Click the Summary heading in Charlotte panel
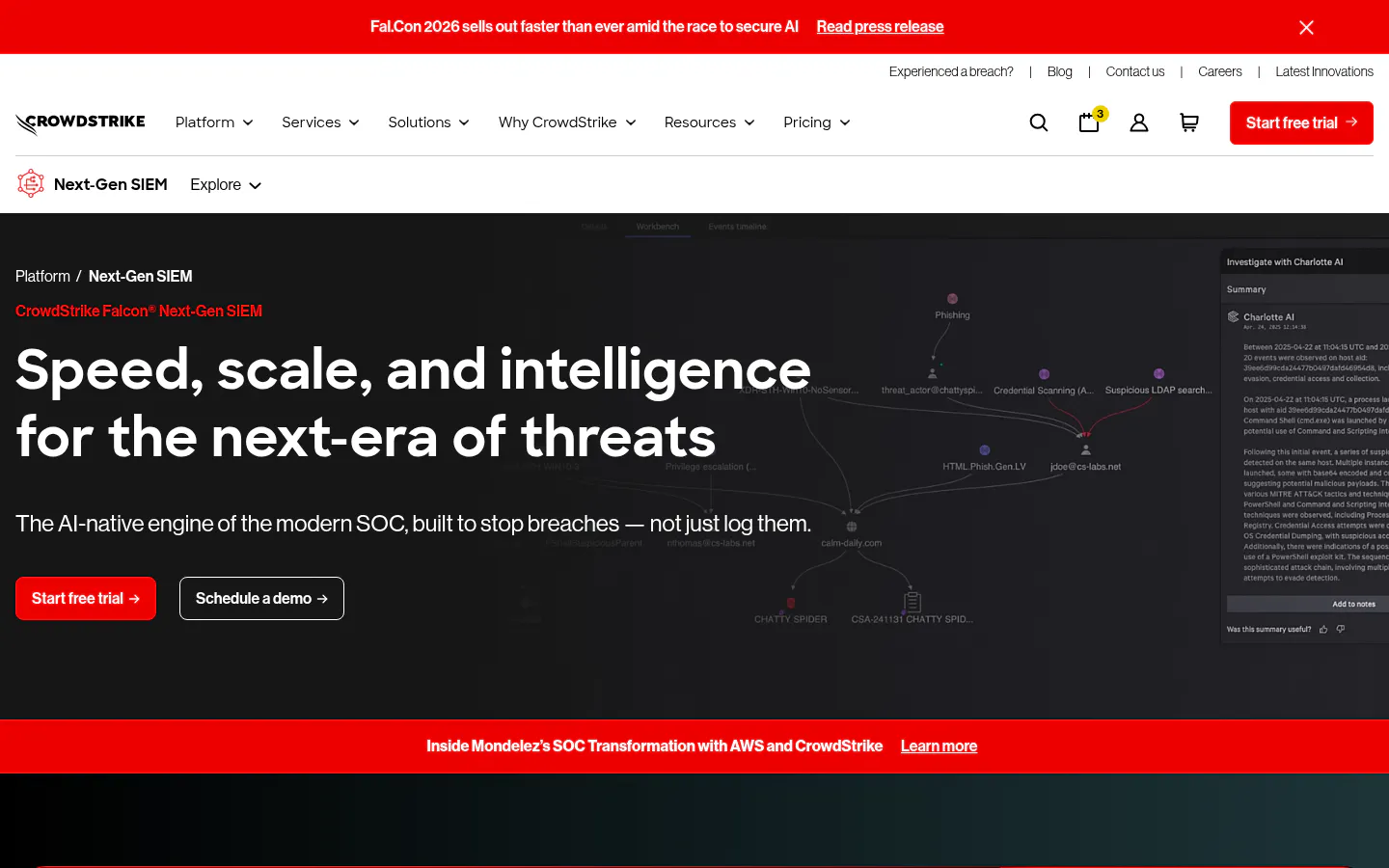This screenshot has width=1389, height=868. tap(1246, 289)
